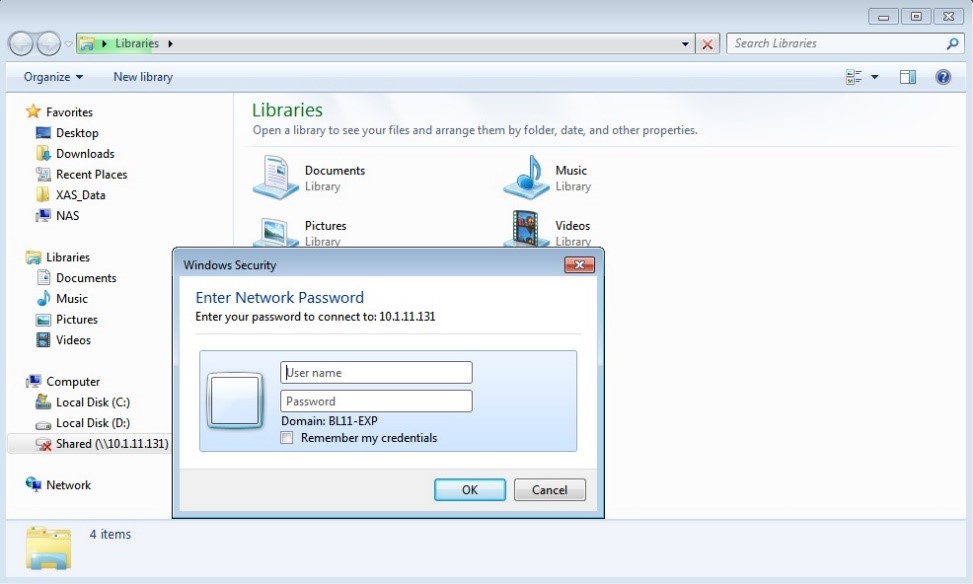
Task: Select Downloads under Favorites
Action: pyautogui.click(x=85, y=153)
